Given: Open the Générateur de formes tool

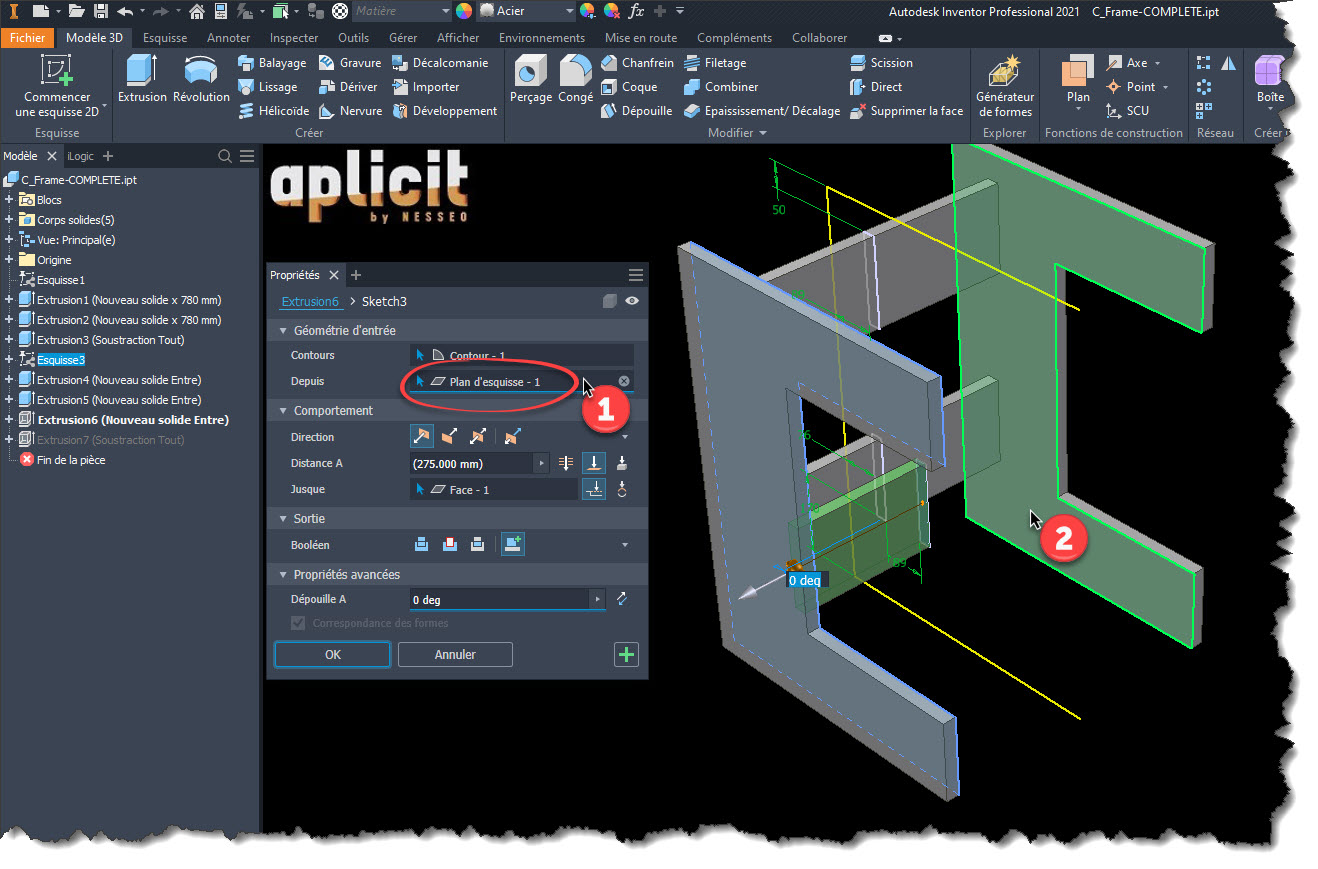Looking at the screenshot, I should pos(1004,87).
